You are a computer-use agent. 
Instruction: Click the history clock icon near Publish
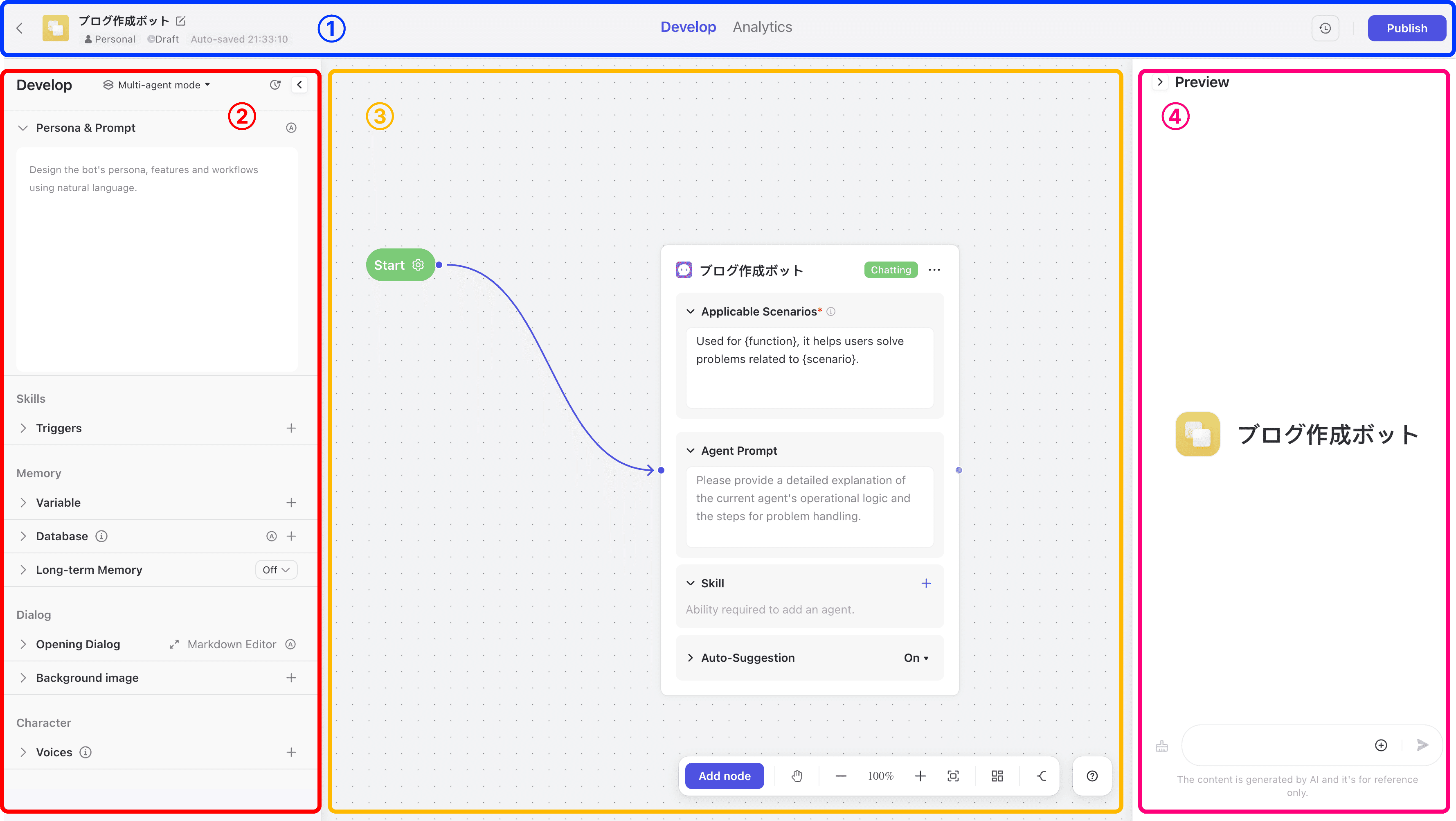click(1325, 28)
